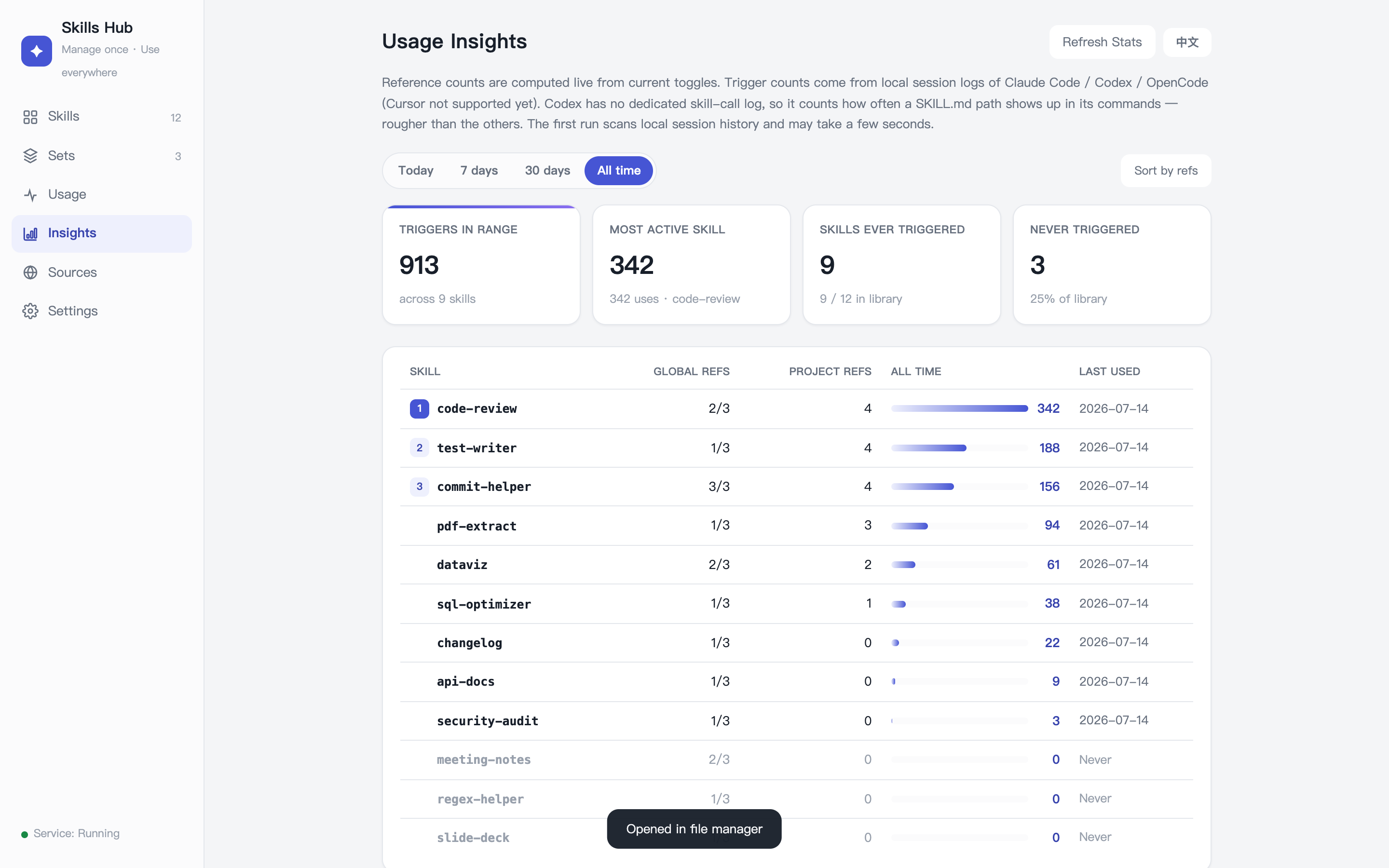
Task: Click the Triggers in Range card
Action: [481, 265]
